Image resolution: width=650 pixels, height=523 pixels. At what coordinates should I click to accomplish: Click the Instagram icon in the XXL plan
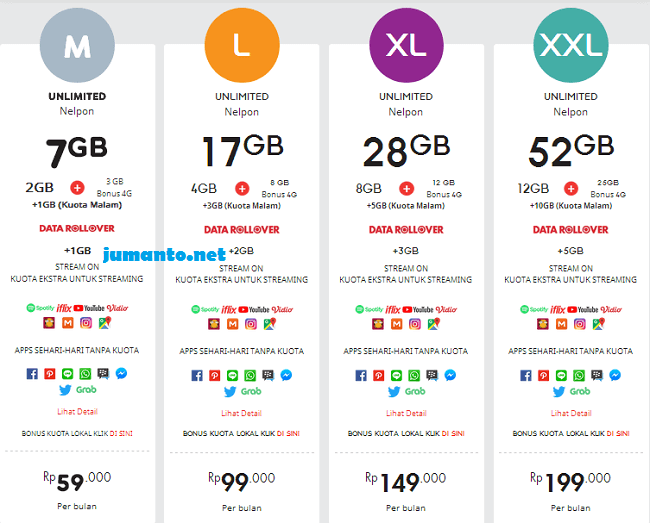(x=580, y=324)
